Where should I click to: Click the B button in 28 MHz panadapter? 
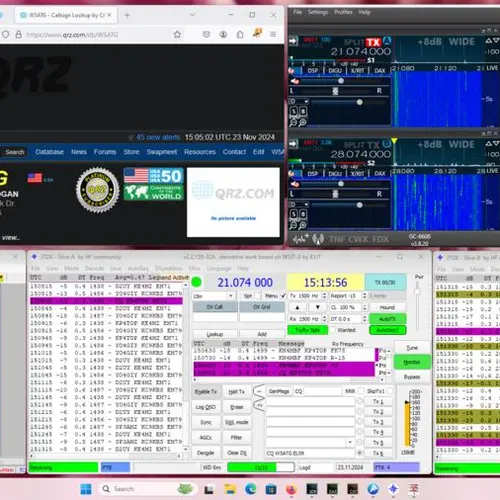pyautogui.click(x=303, y=214)
